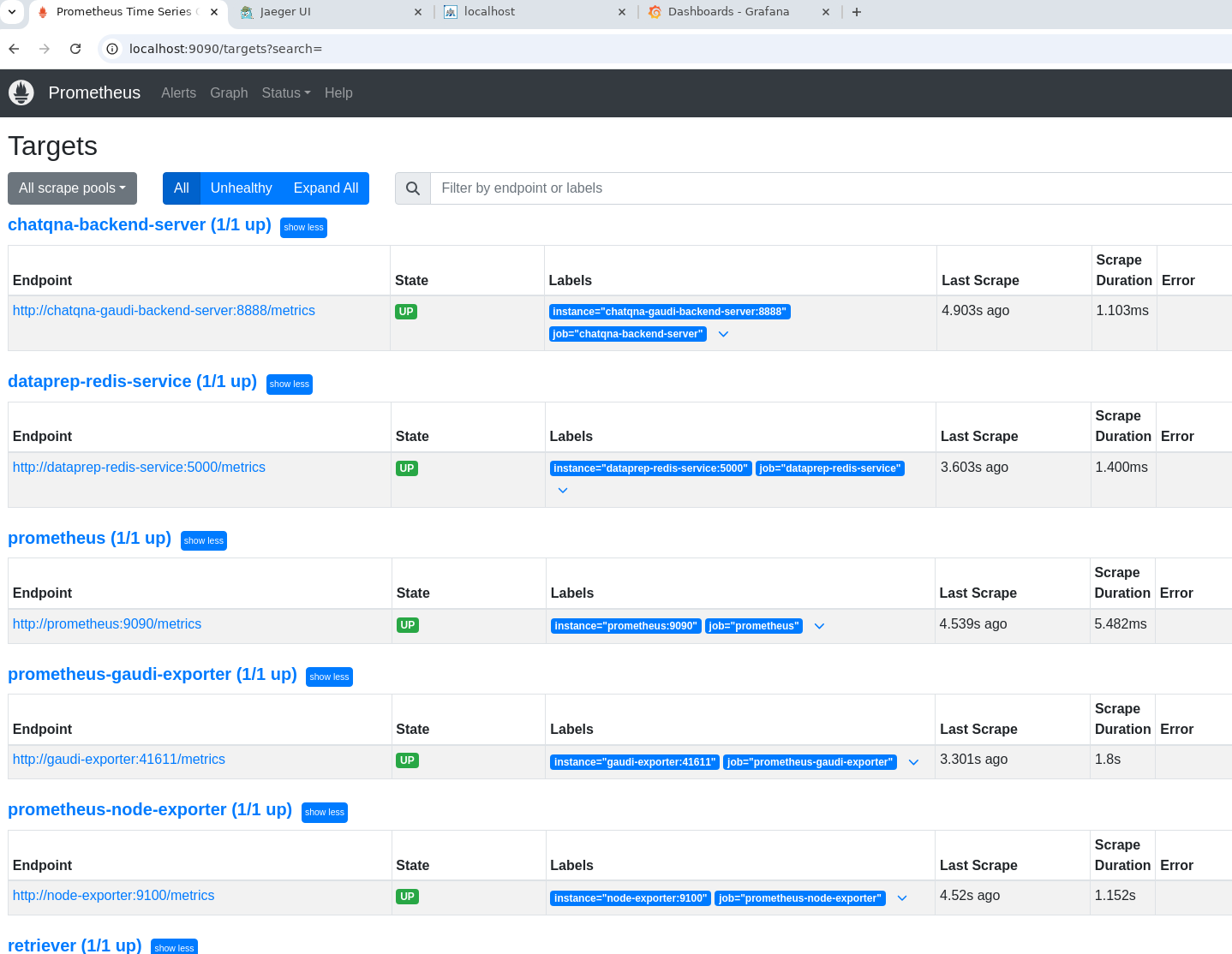The height and width of the screenshot is (954, 1232).
Task: Click dataprep-redis-service (1/1 up) heading
Action: click(x=133, y=382)
